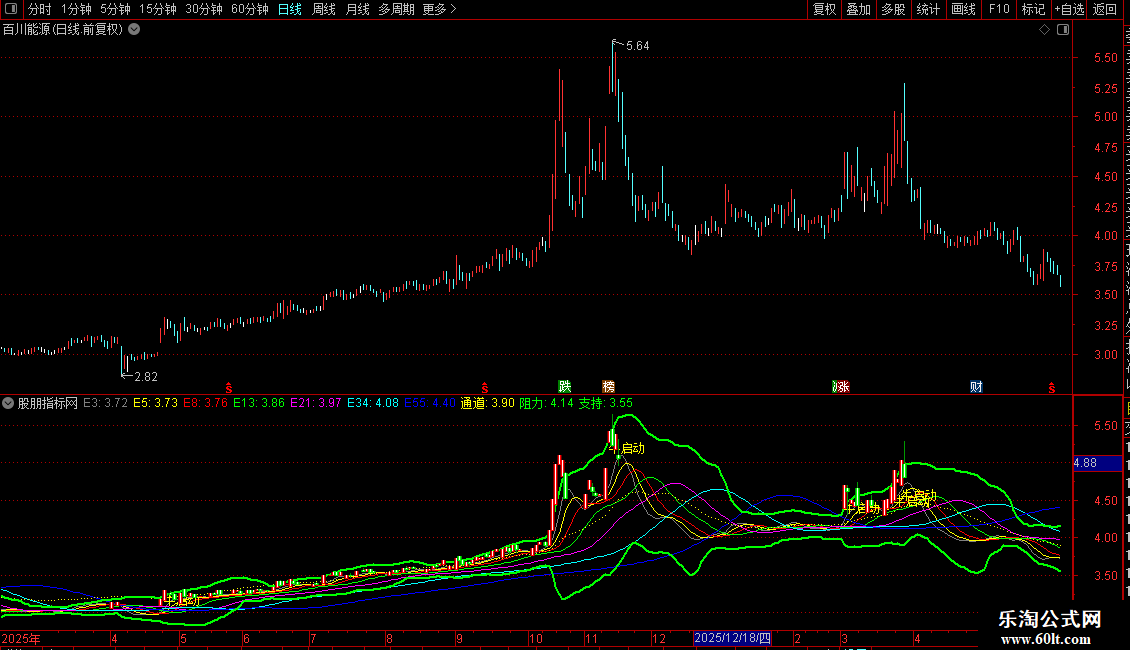Viewport: 1130px width, 650px height.
Task: Select the 日线 daily period
Action: 290,9
